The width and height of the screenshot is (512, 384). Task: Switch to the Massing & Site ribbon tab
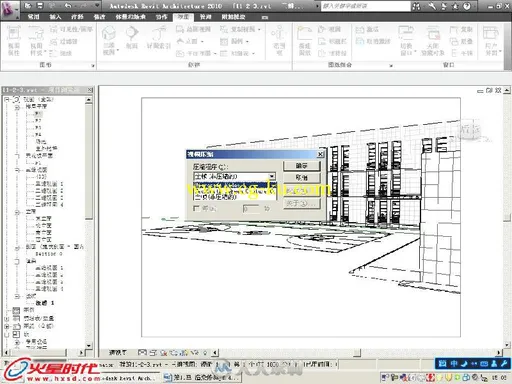point(130,17)
